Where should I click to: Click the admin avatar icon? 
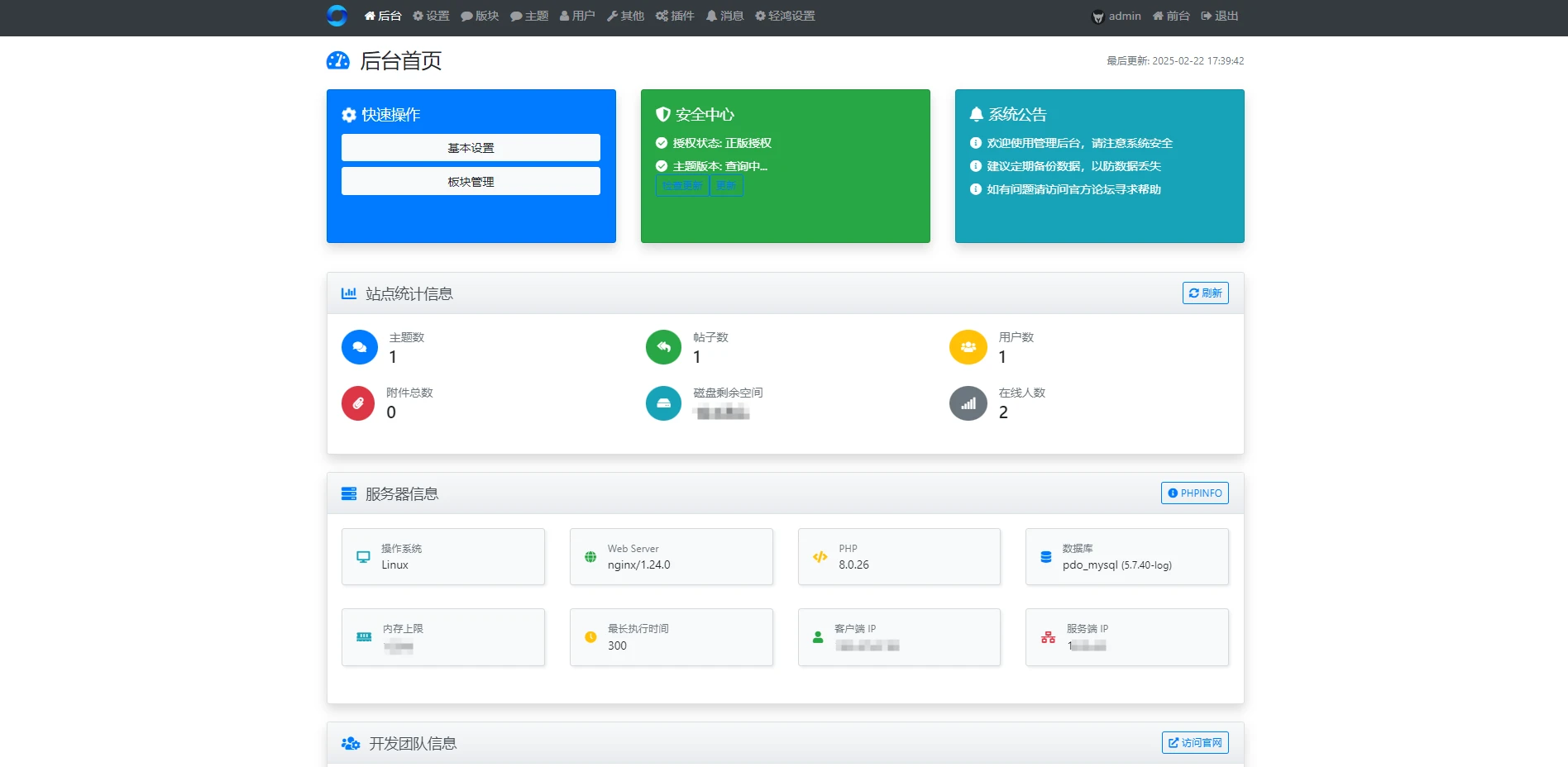pyautogui.click(x=1098, y=17)
